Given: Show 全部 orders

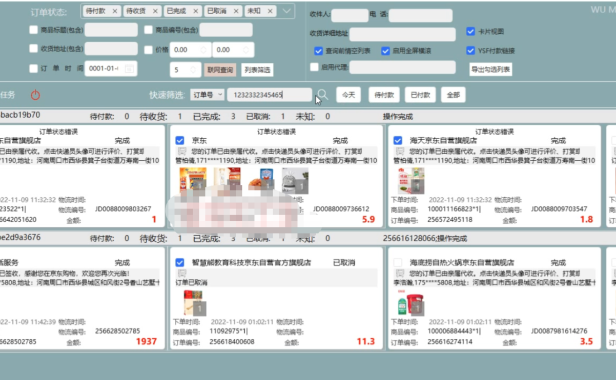Looking at the screenshot, I should pyautogui.click(x=453, y=95).
